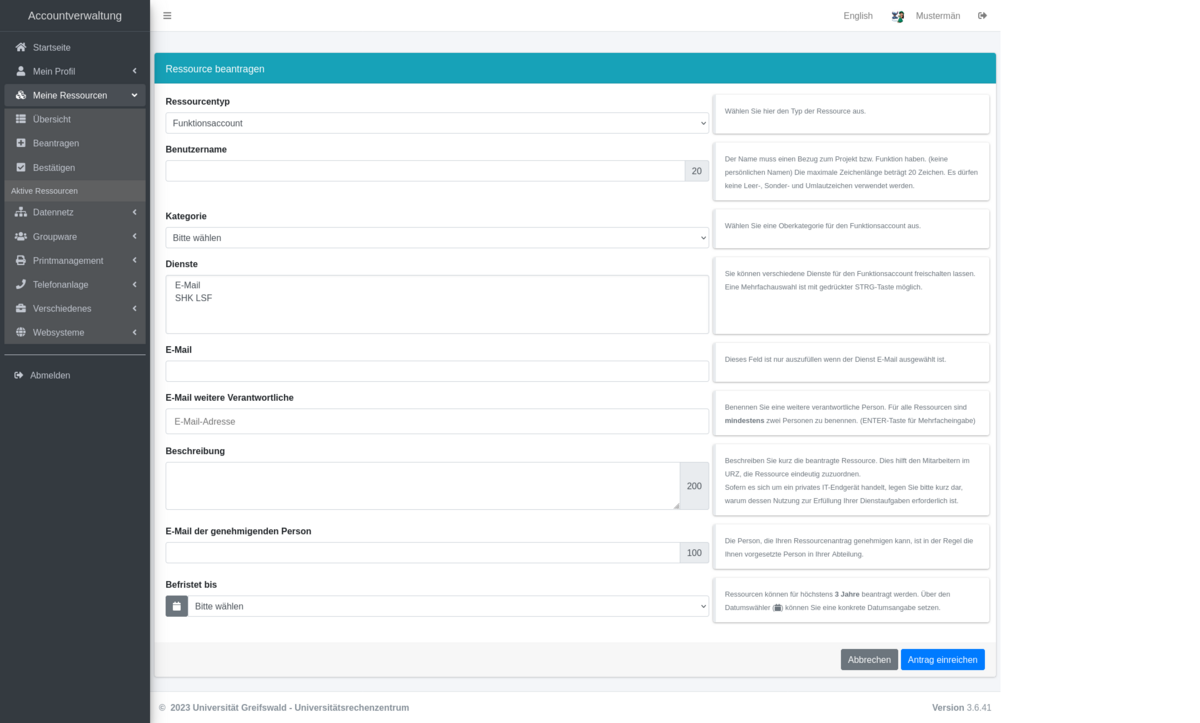Open the Ressourcentyp dropdown
This screenshot has width=1200, height=723.
pos(437,123)
